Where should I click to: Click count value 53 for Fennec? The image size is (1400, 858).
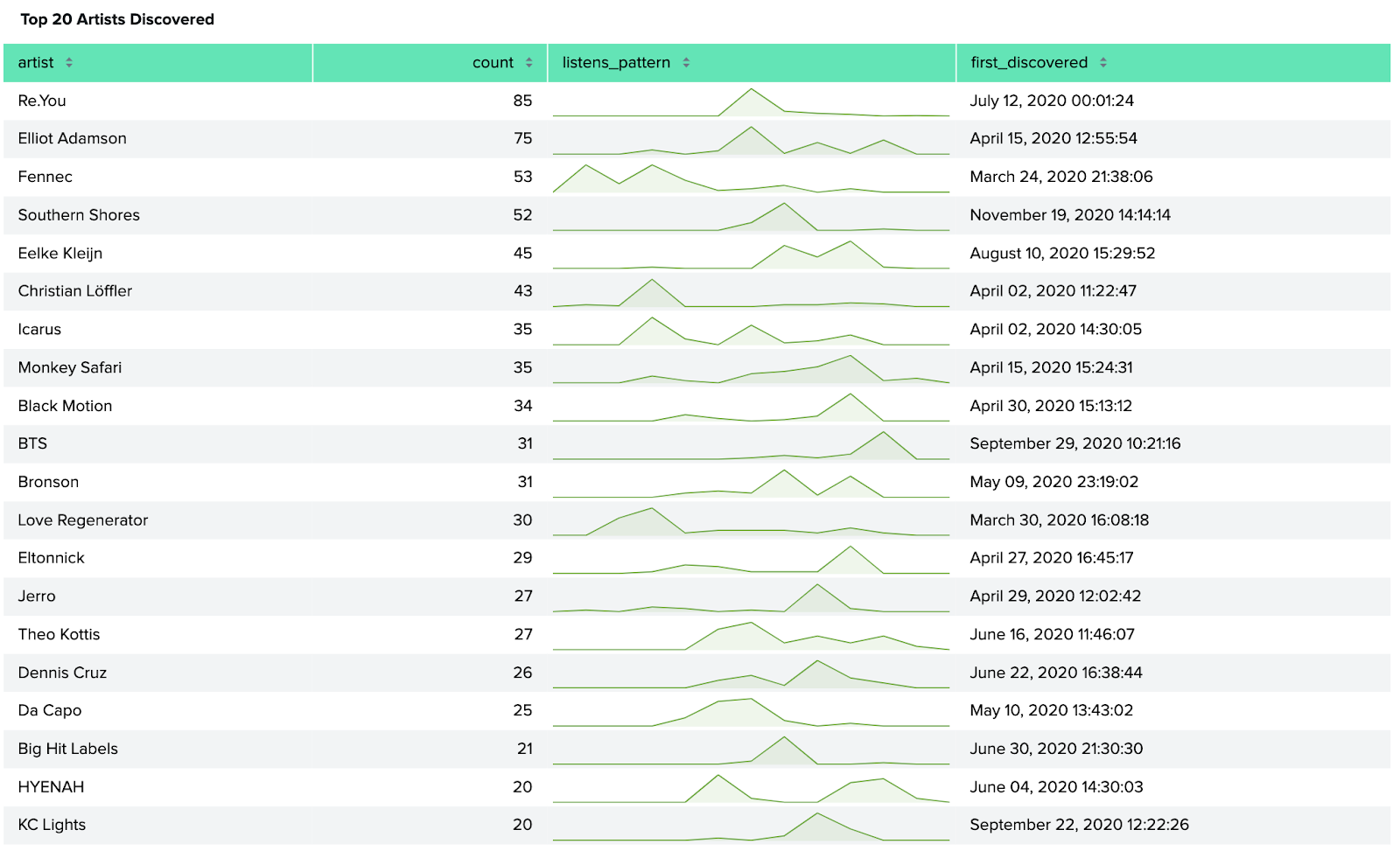[522, 177]
